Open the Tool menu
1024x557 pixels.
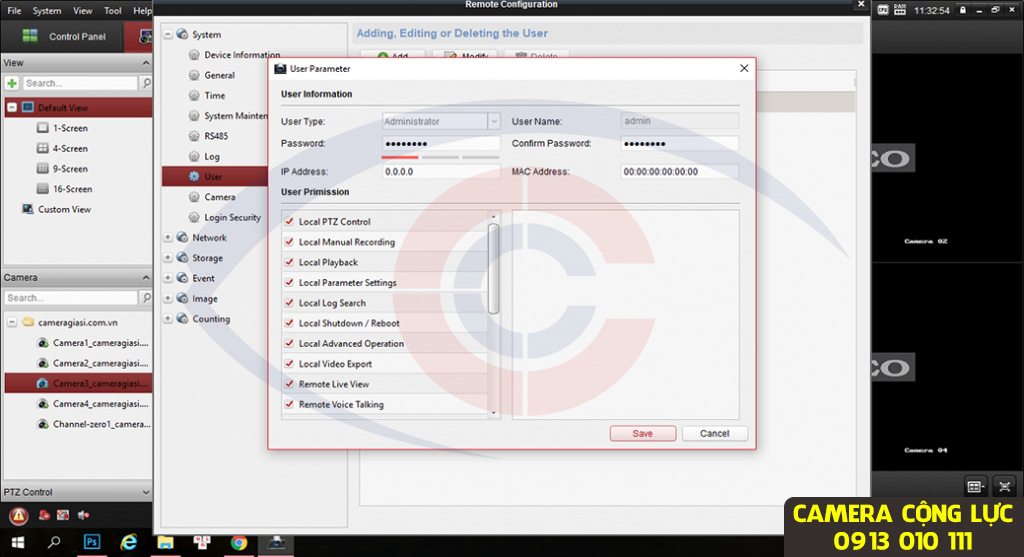click(x=112, y=10)
